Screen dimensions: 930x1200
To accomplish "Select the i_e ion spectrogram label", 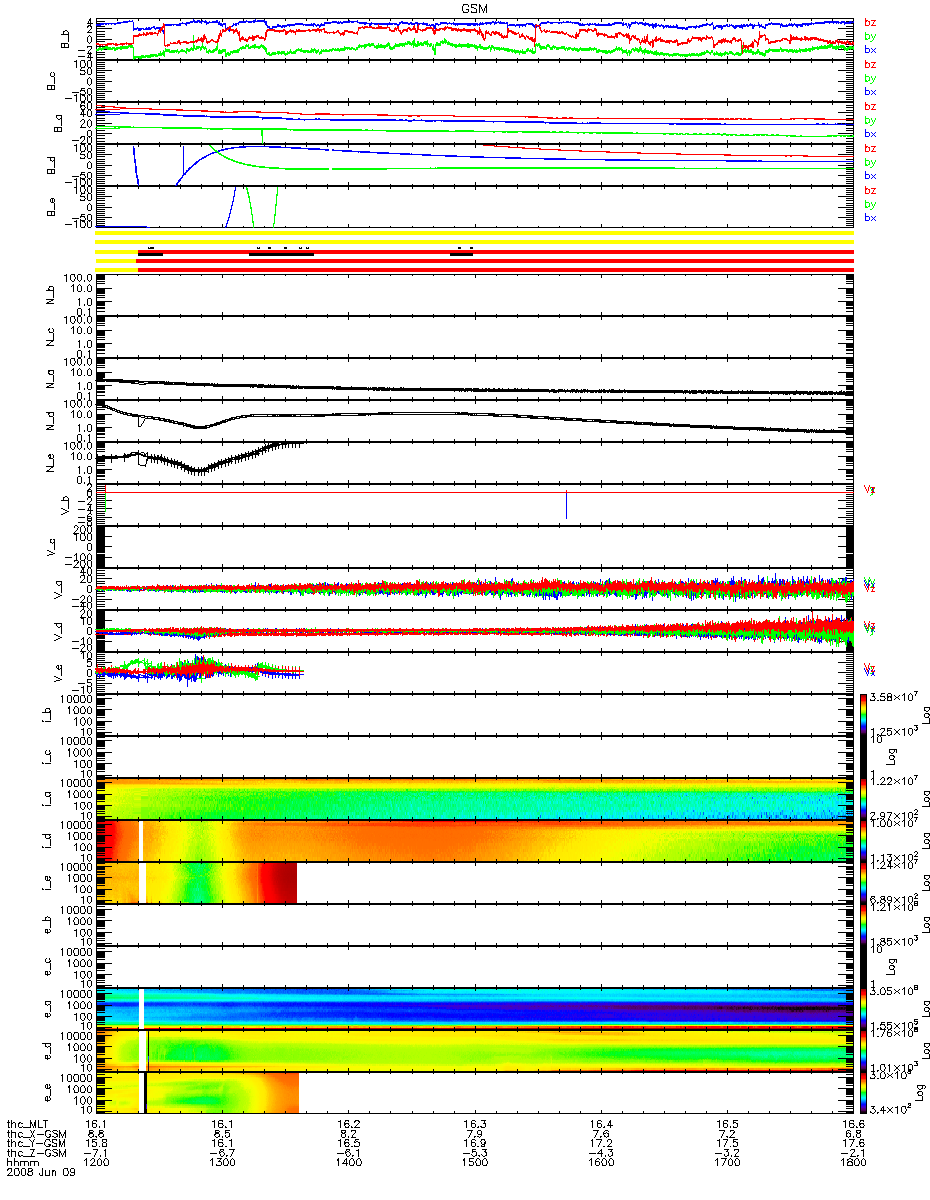I will [46, 883].
